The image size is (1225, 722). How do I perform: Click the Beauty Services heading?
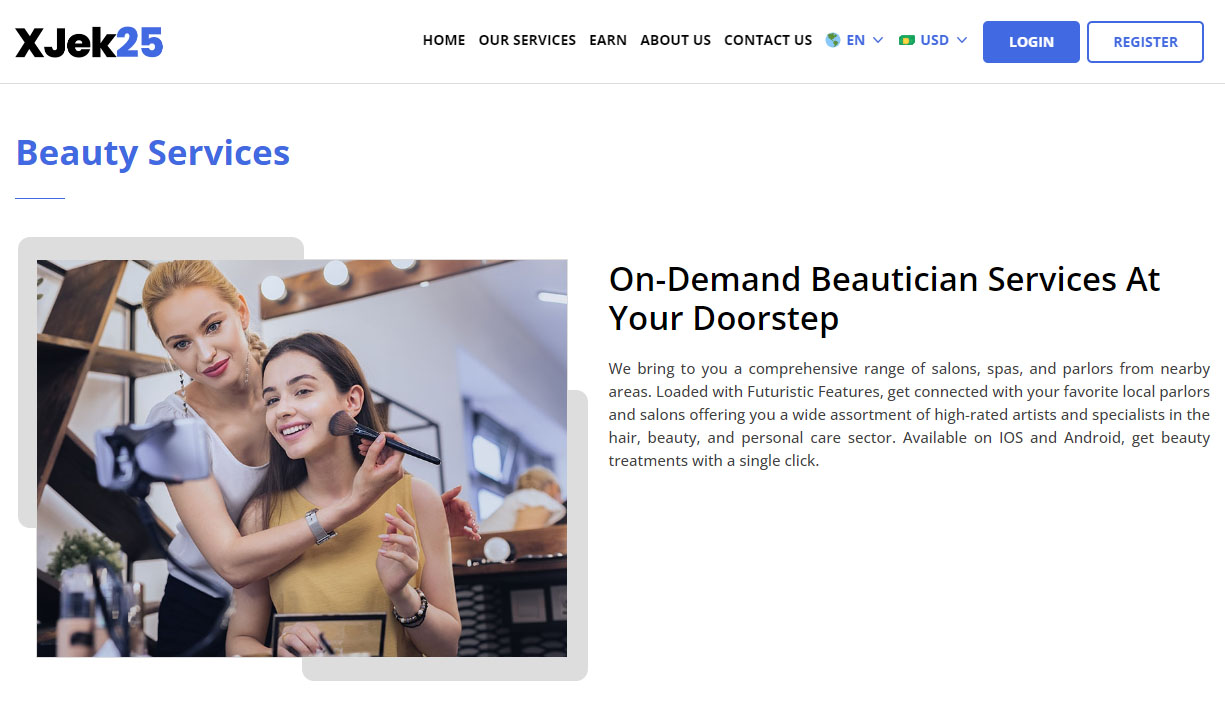[152, 152]
